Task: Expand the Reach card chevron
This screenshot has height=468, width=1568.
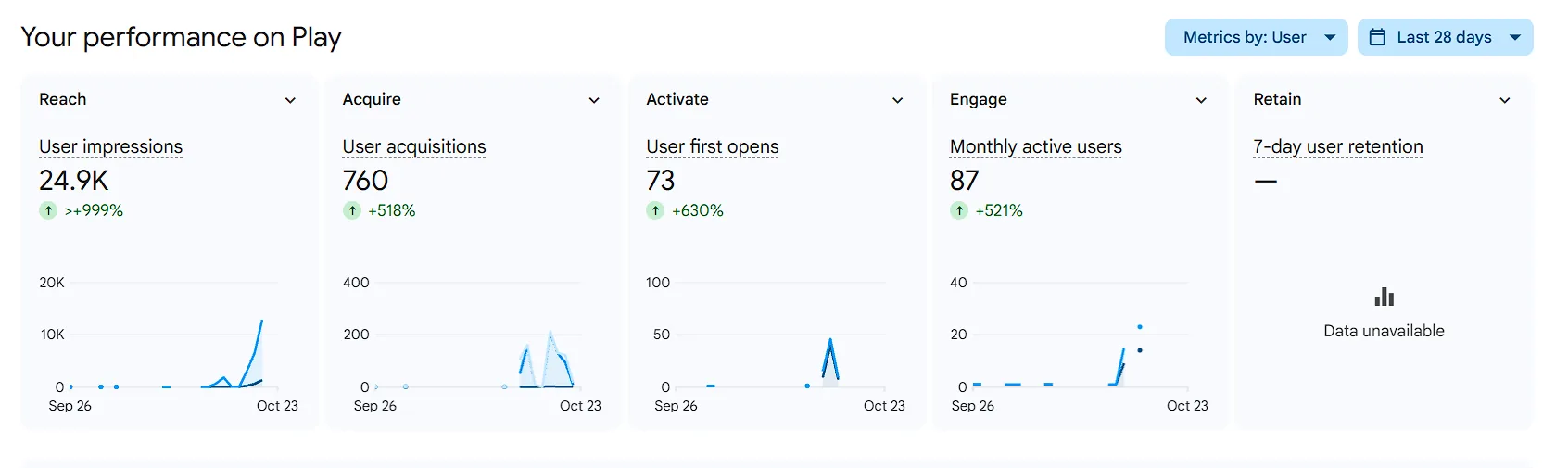Action: coord(290,100)
